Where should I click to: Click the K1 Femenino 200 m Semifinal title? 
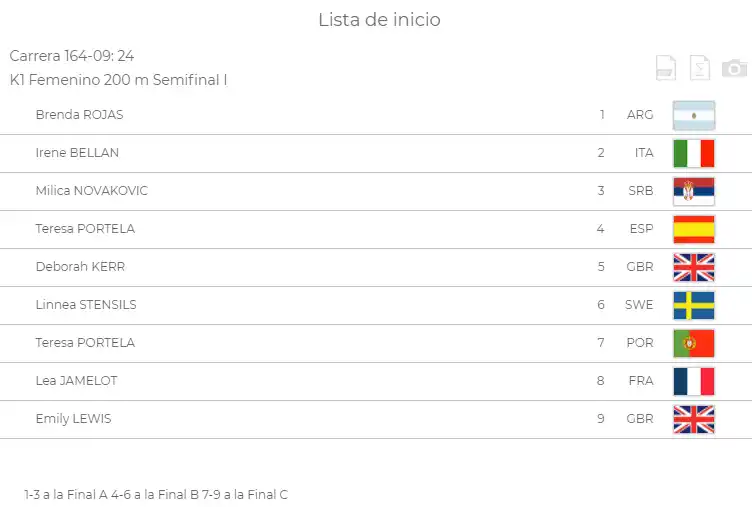coord(118,80)
